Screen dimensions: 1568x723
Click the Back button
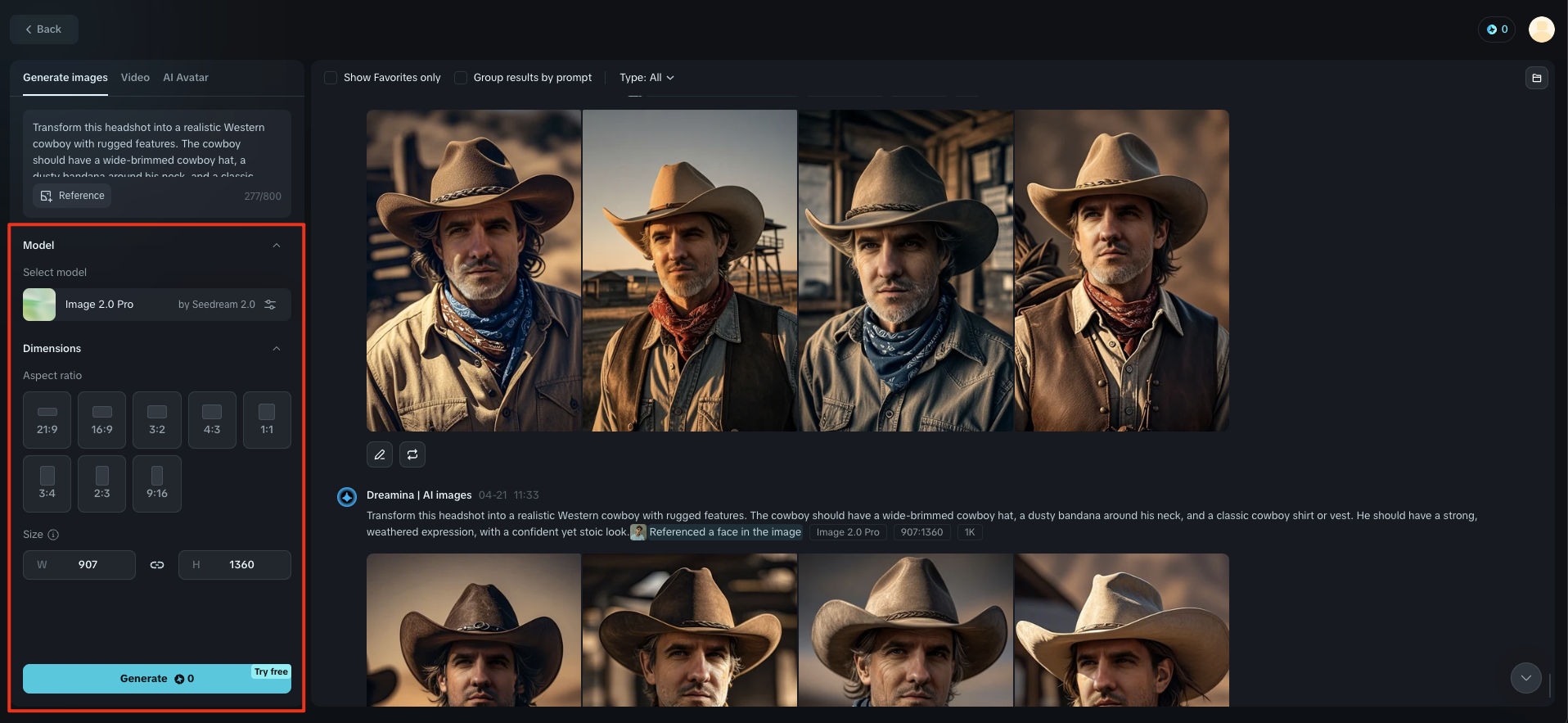44,29
